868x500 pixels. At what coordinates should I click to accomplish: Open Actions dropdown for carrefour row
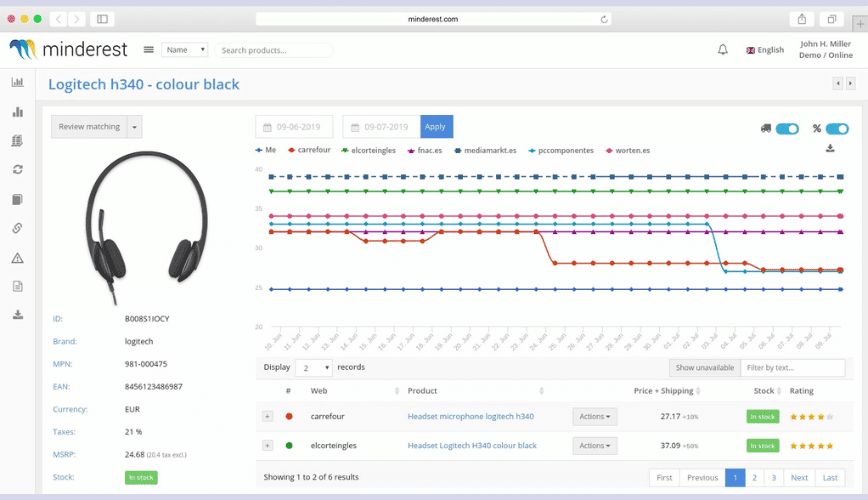click(x=594, y=416)
